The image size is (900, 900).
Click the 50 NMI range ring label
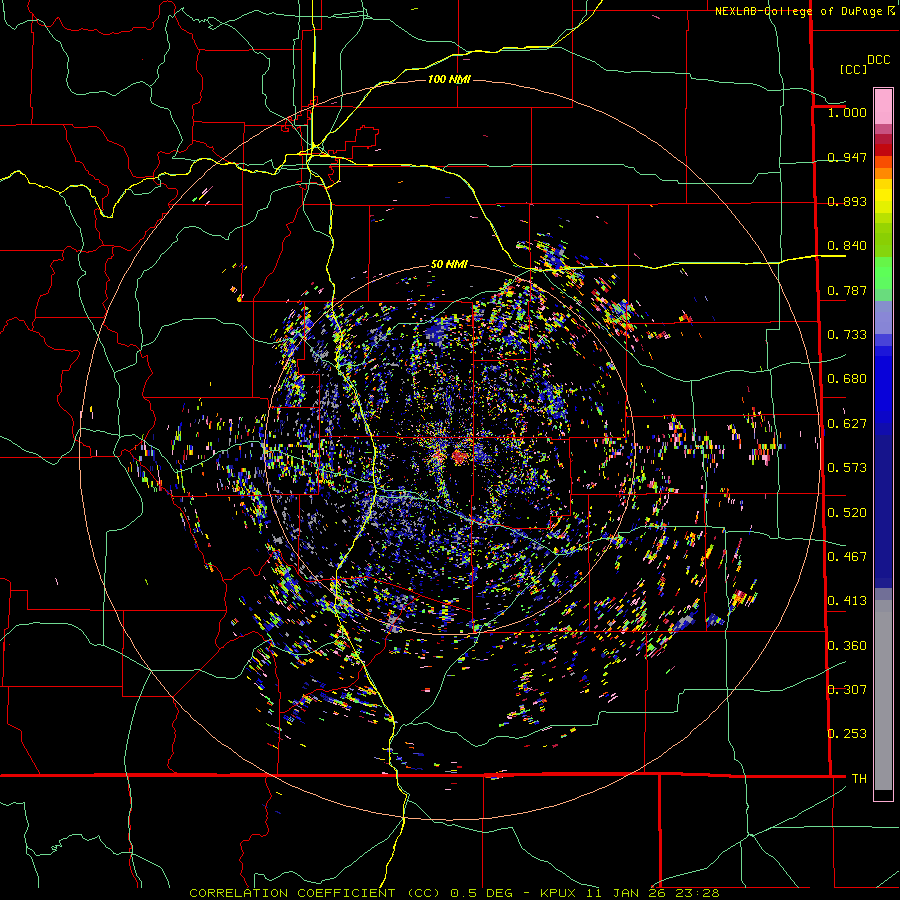coord(449,265)
